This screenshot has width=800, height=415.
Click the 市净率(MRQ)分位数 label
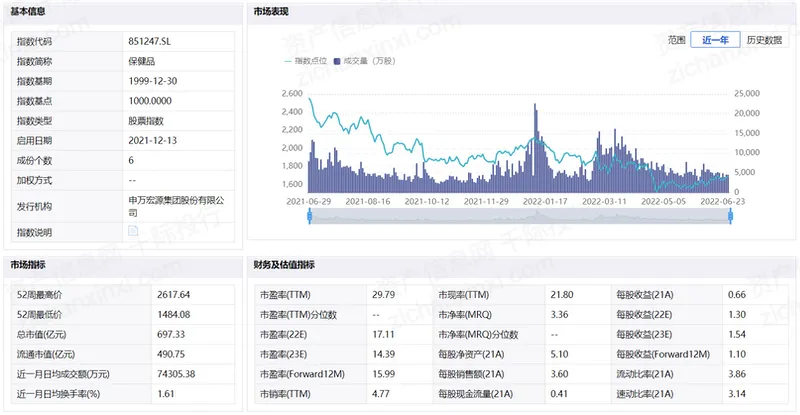coord(478,334)
